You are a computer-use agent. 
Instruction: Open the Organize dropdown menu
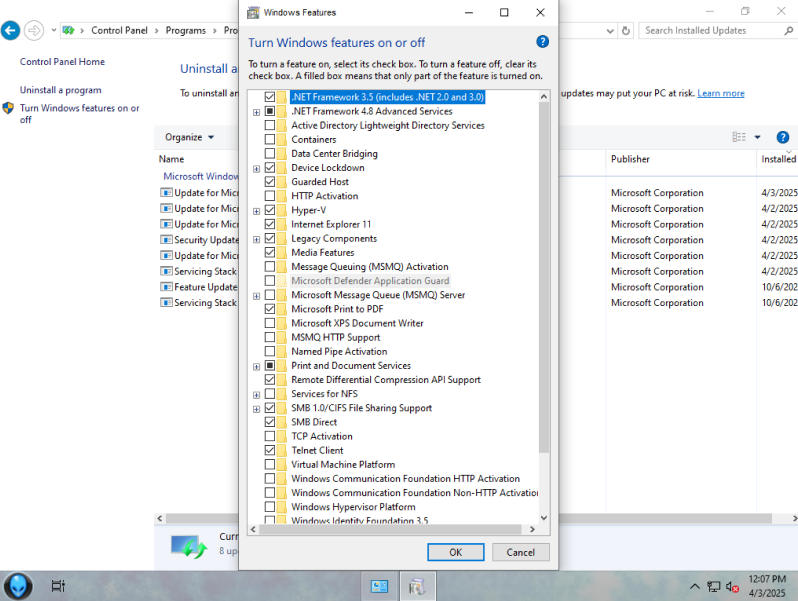[x=189, y=137]
